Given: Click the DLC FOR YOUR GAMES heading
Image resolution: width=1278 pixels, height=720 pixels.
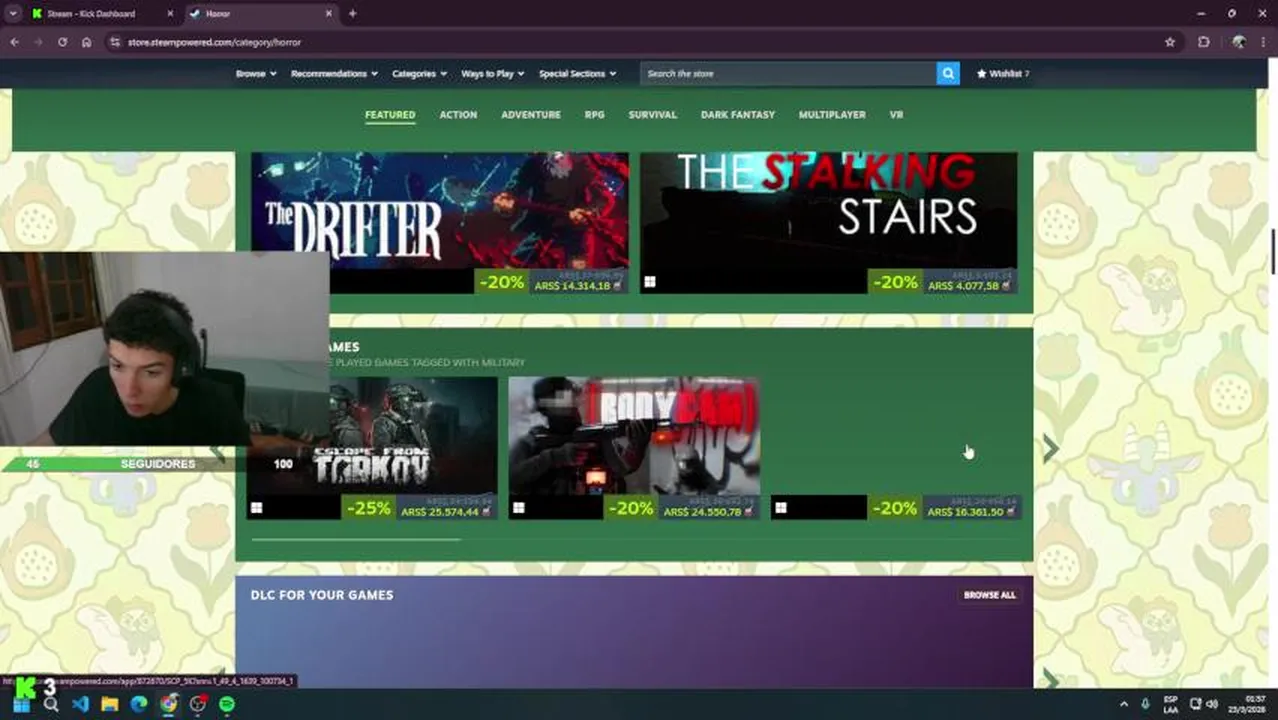Looking at the screenshot, I should pos(322,594).
